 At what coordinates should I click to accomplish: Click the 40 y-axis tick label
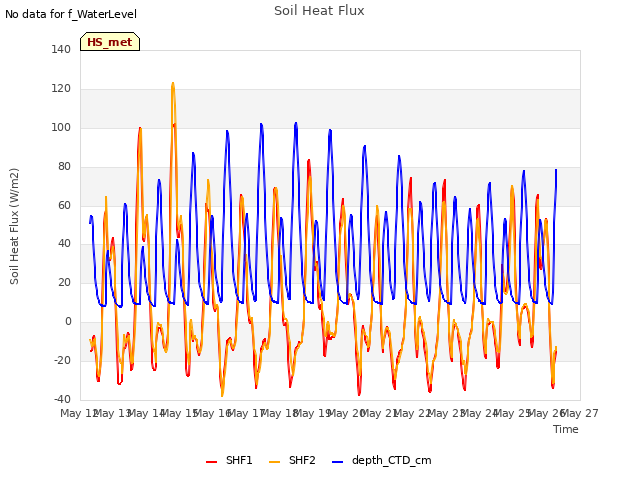(64, 244)
